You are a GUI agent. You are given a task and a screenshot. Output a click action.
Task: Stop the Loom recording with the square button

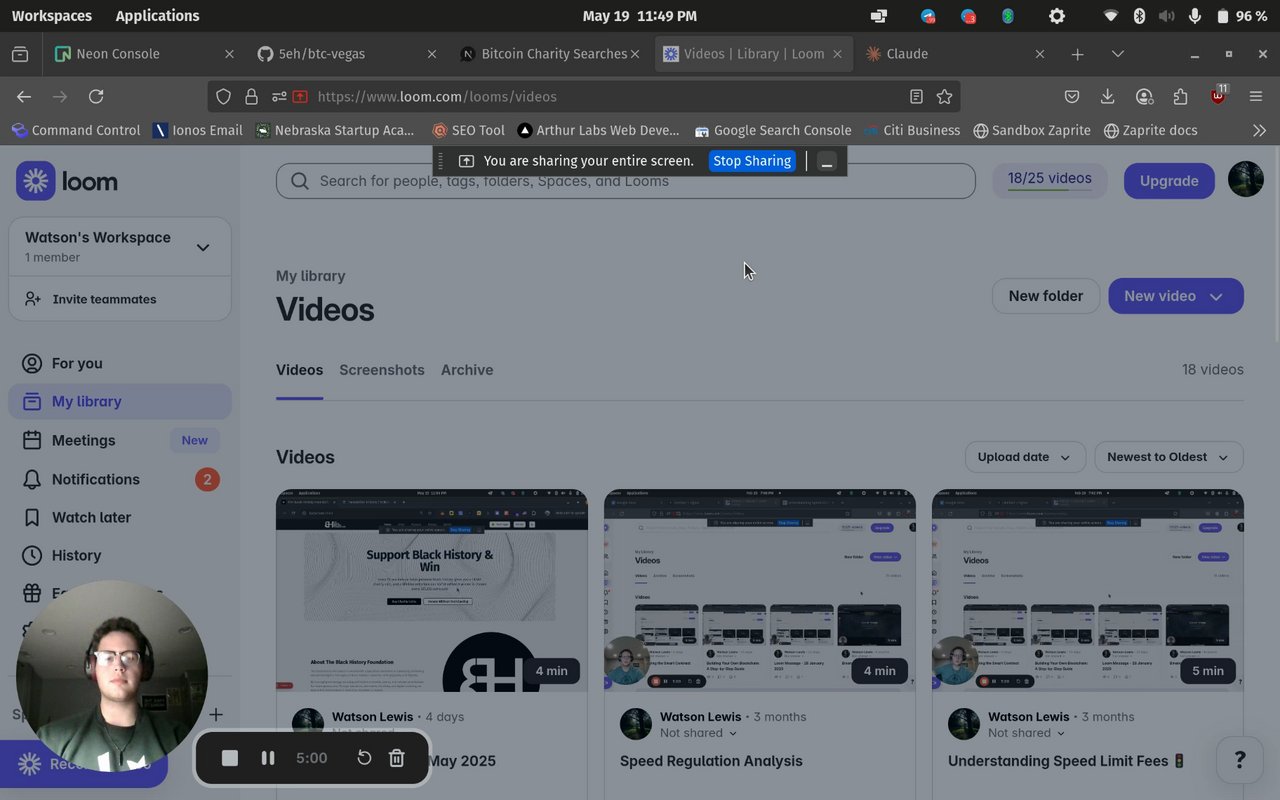point(230,758)
